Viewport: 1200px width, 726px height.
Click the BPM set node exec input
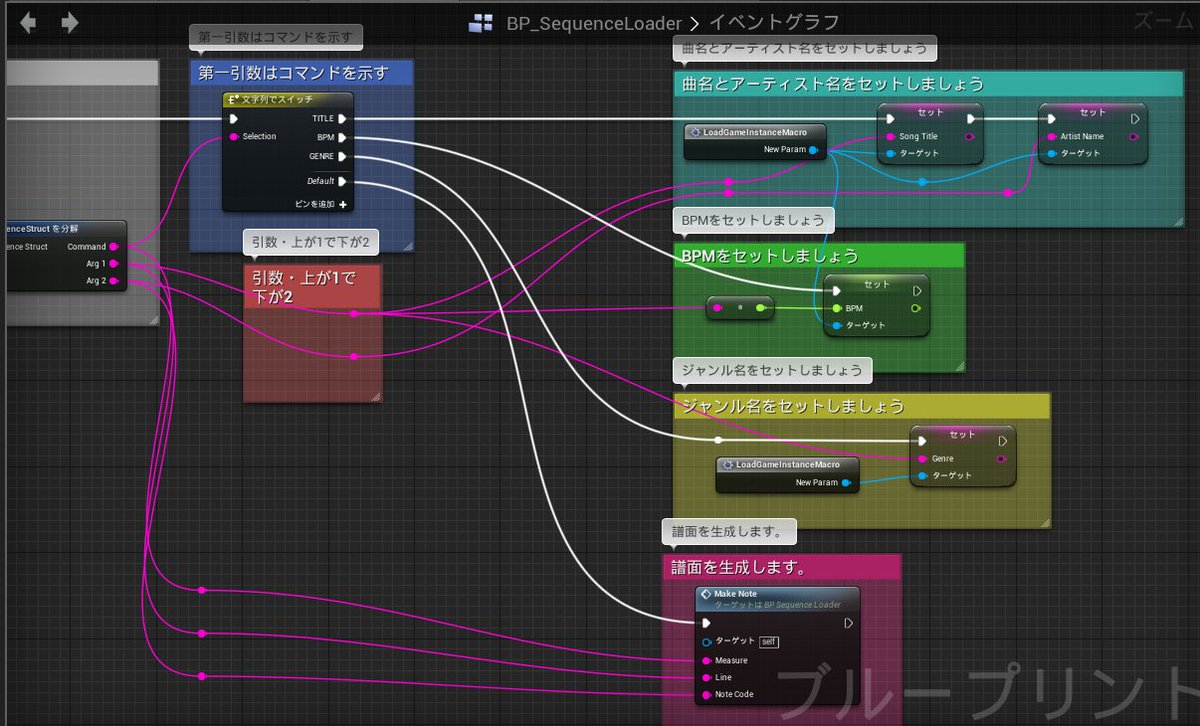(836, 290)
